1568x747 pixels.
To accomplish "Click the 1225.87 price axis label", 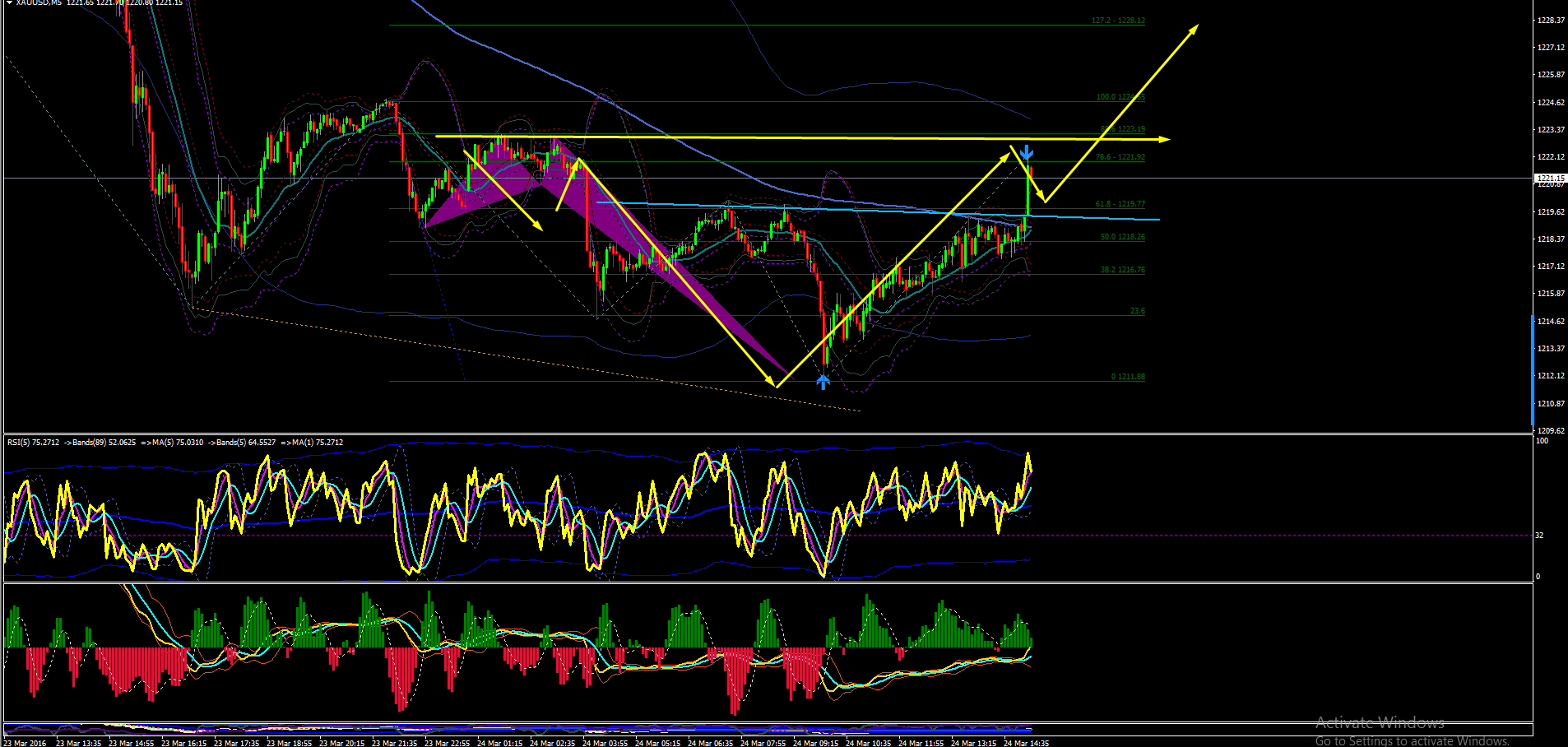I will [1551, 75].
